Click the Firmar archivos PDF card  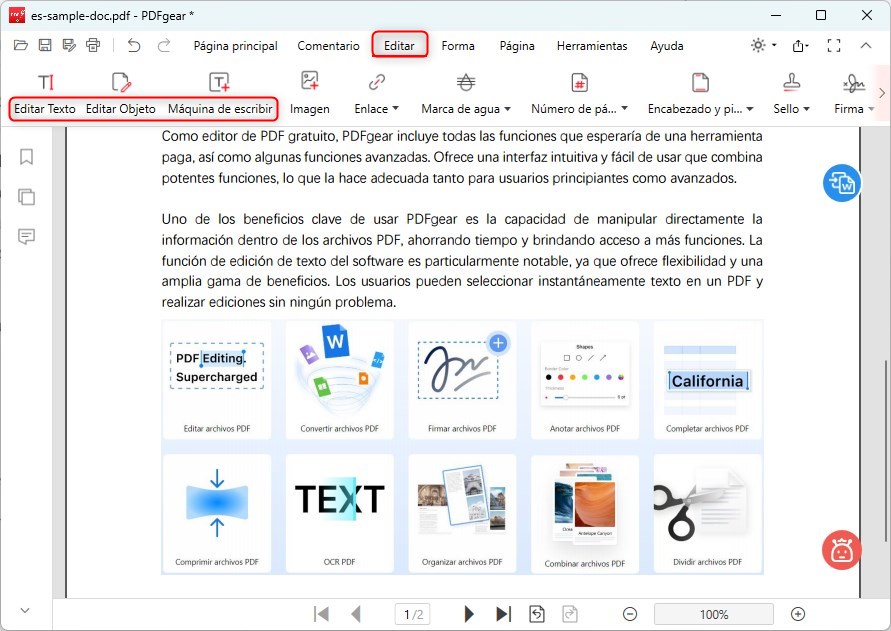pos(462,380)
